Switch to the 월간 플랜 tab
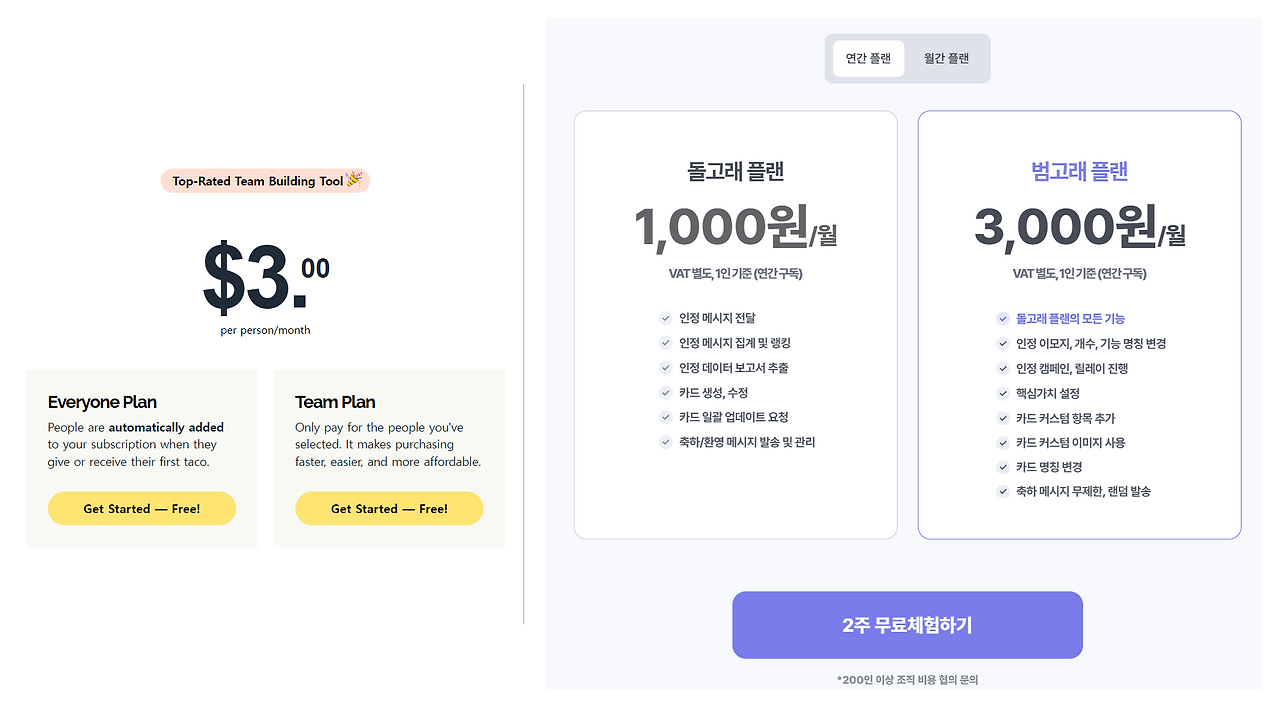 [946, 59]
